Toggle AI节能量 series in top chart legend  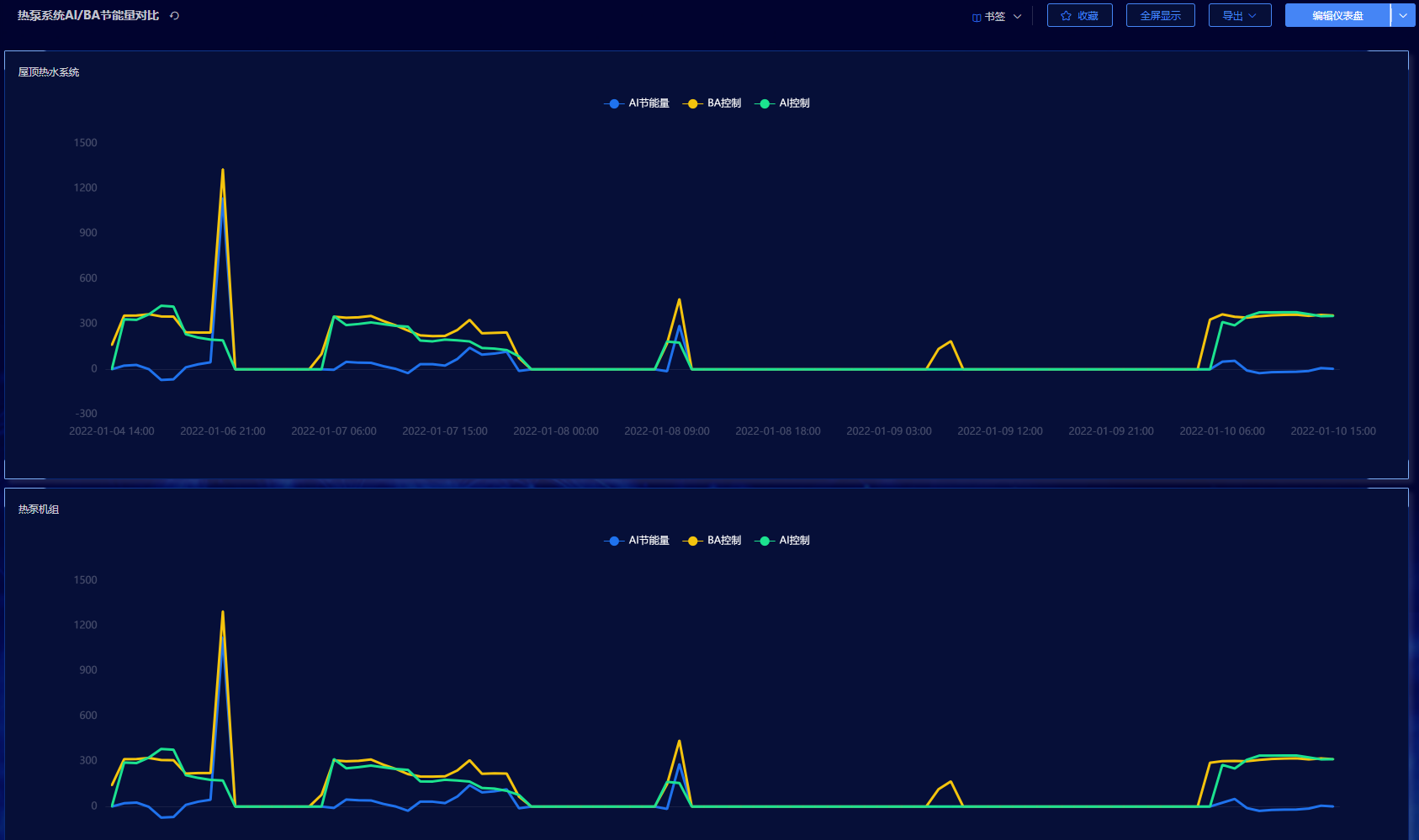[x=649, y=103]
